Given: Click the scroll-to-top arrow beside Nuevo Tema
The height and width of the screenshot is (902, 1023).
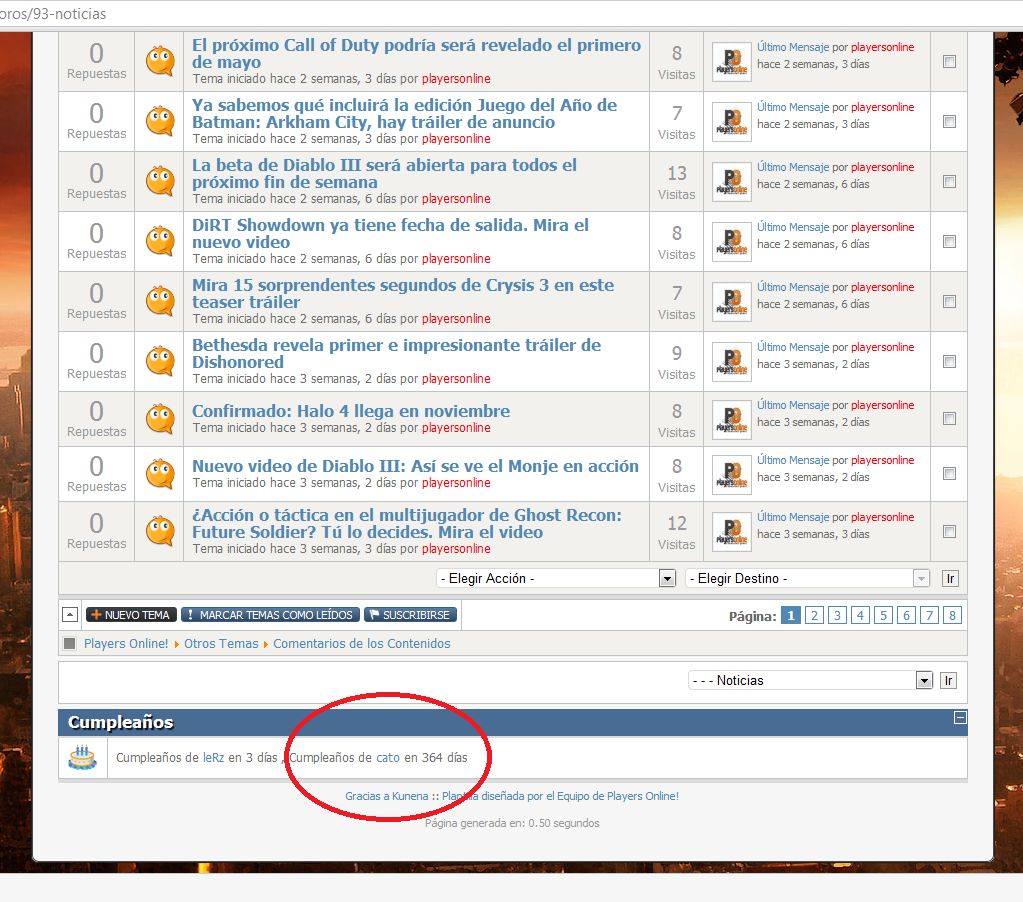Looking at the screenshot, I should pos(70,615).
